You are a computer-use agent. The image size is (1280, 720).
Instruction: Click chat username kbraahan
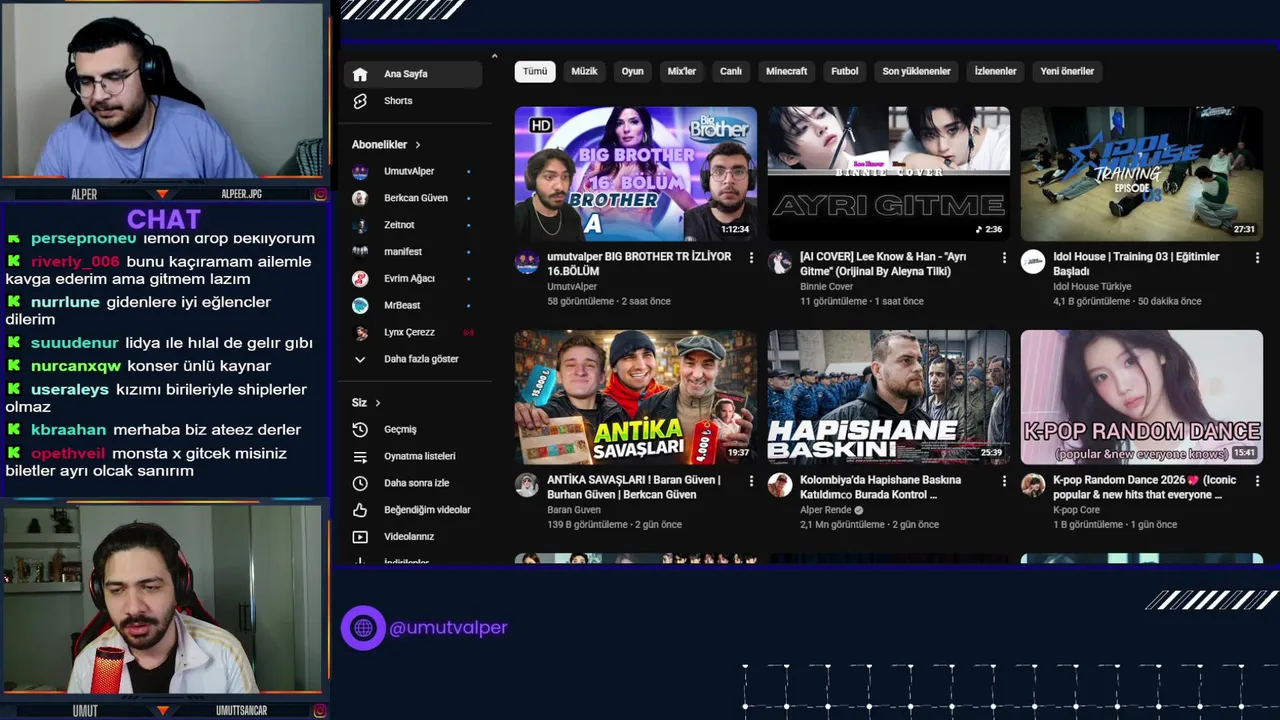pyautogui.click(x=68, y=430)
